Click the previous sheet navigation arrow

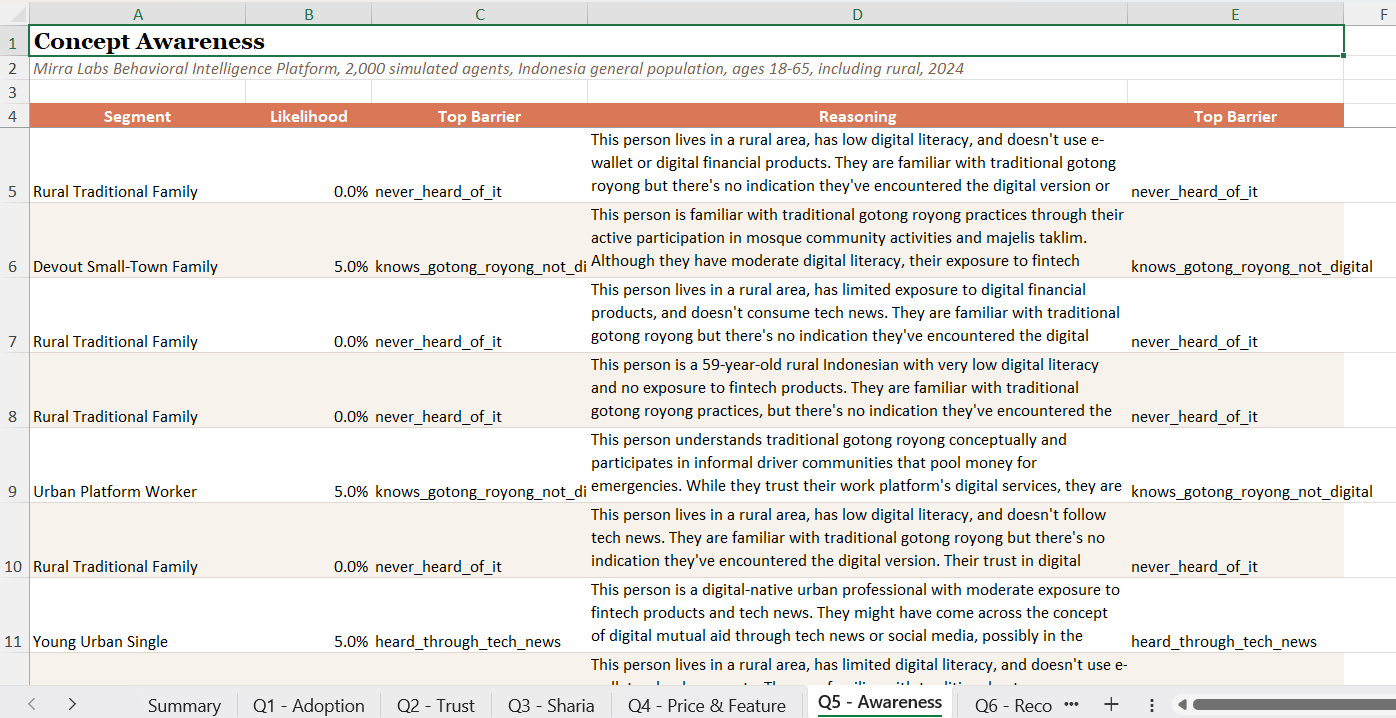click(32, 704)
